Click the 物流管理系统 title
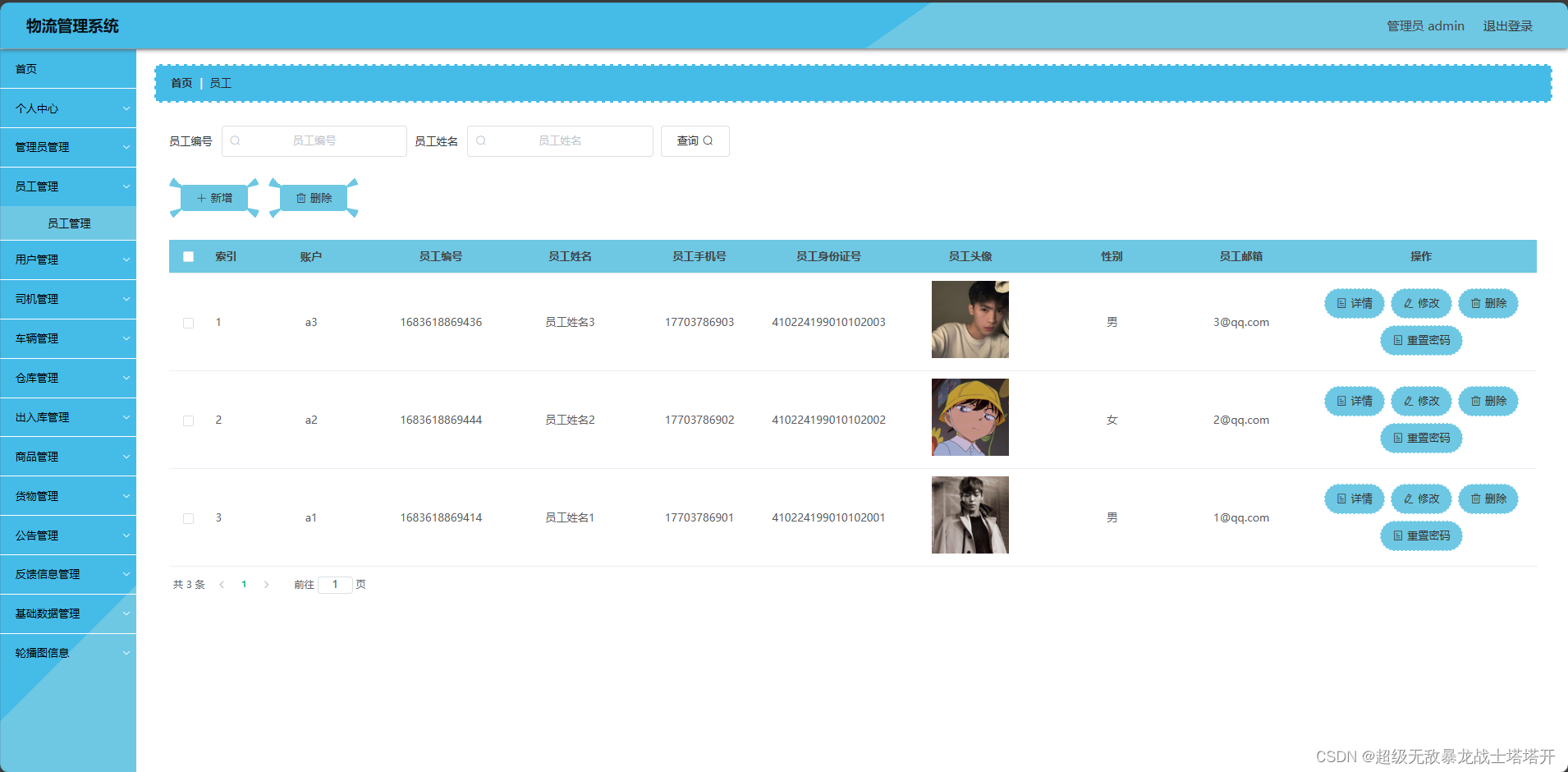The width and height of the screenshot is (1568, 772). coord(72,26)
